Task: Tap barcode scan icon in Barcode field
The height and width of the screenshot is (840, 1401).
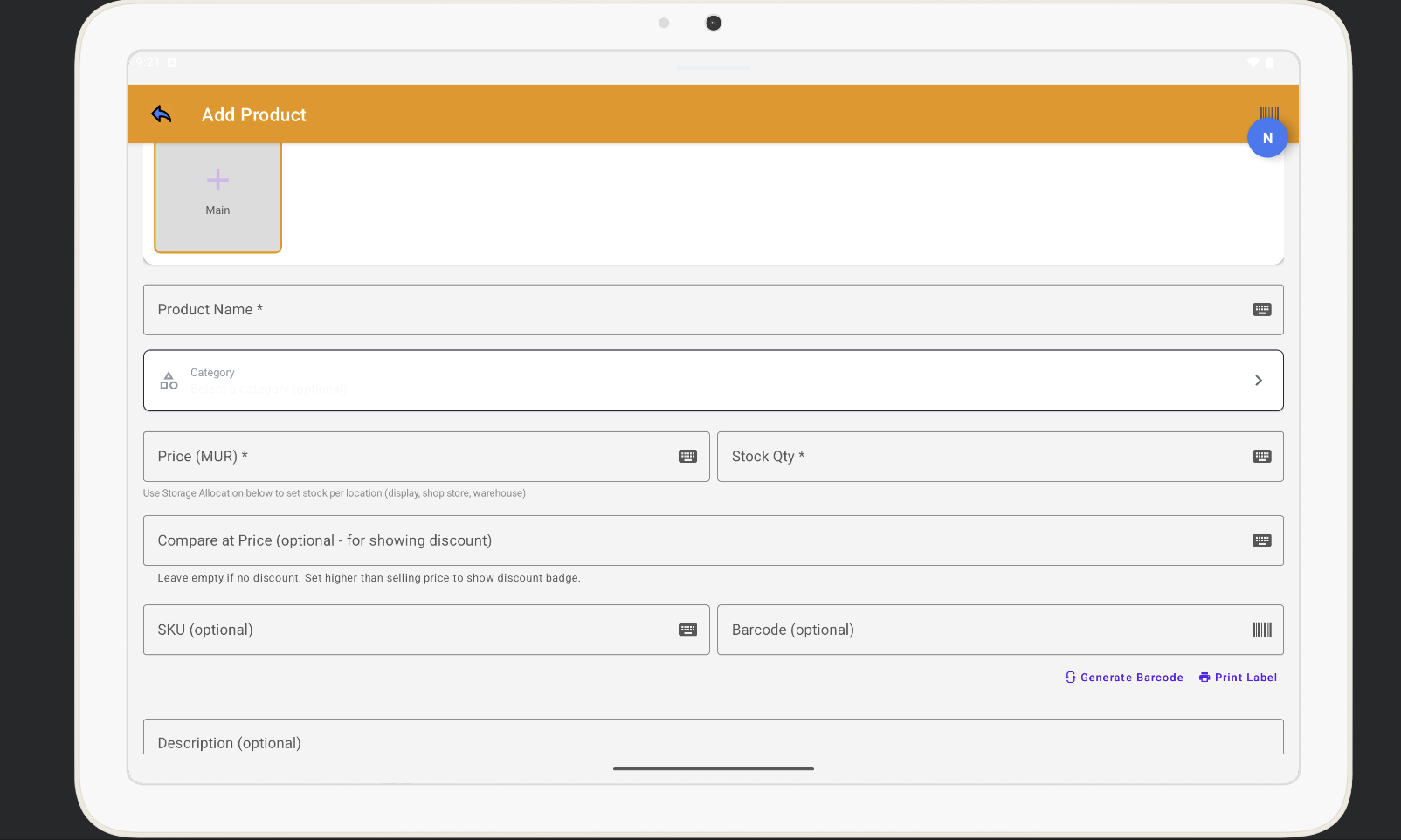Action: point(1262,630)
